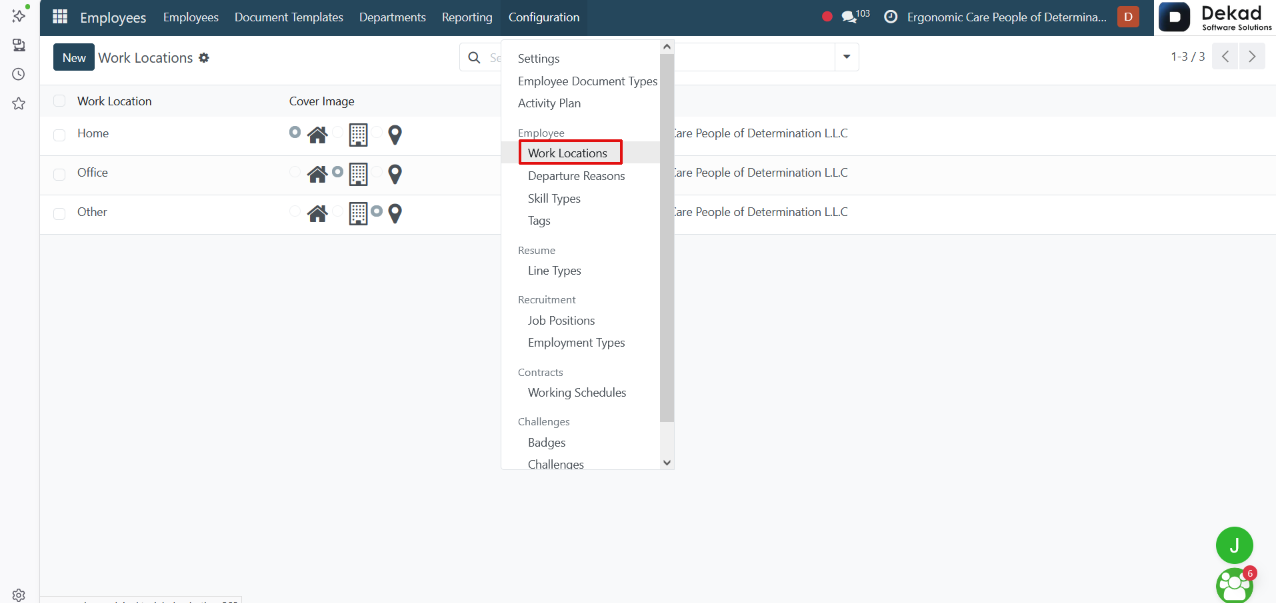Tick the checkbox for the Home row
This screenshot has width=1276, height=603.
pyautogui.click(x=59, y=135)
